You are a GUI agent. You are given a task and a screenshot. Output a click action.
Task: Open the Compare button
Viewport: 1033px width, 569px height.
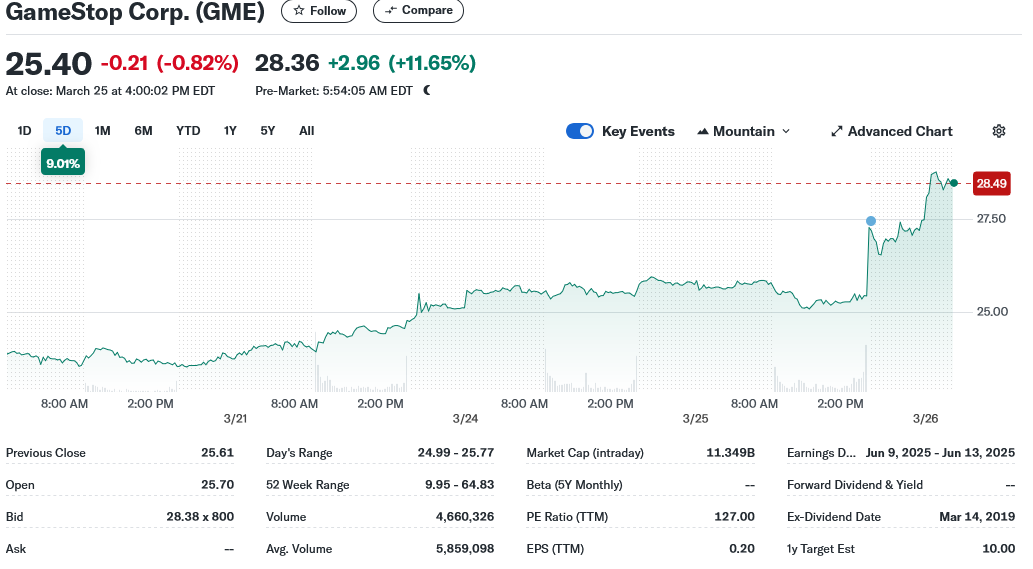click(418, 11)
